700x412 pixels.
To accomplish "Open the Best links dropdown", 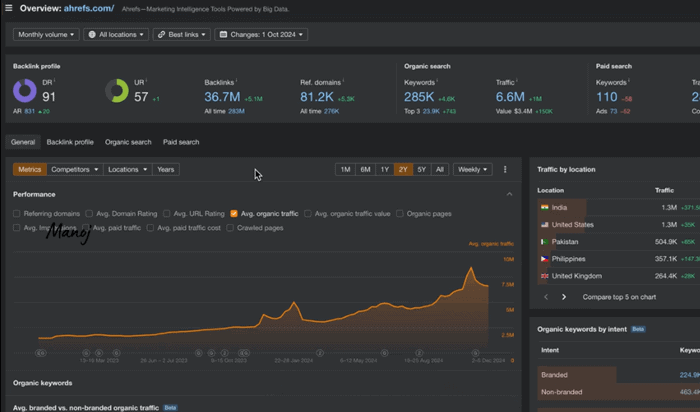I will 182,34.
